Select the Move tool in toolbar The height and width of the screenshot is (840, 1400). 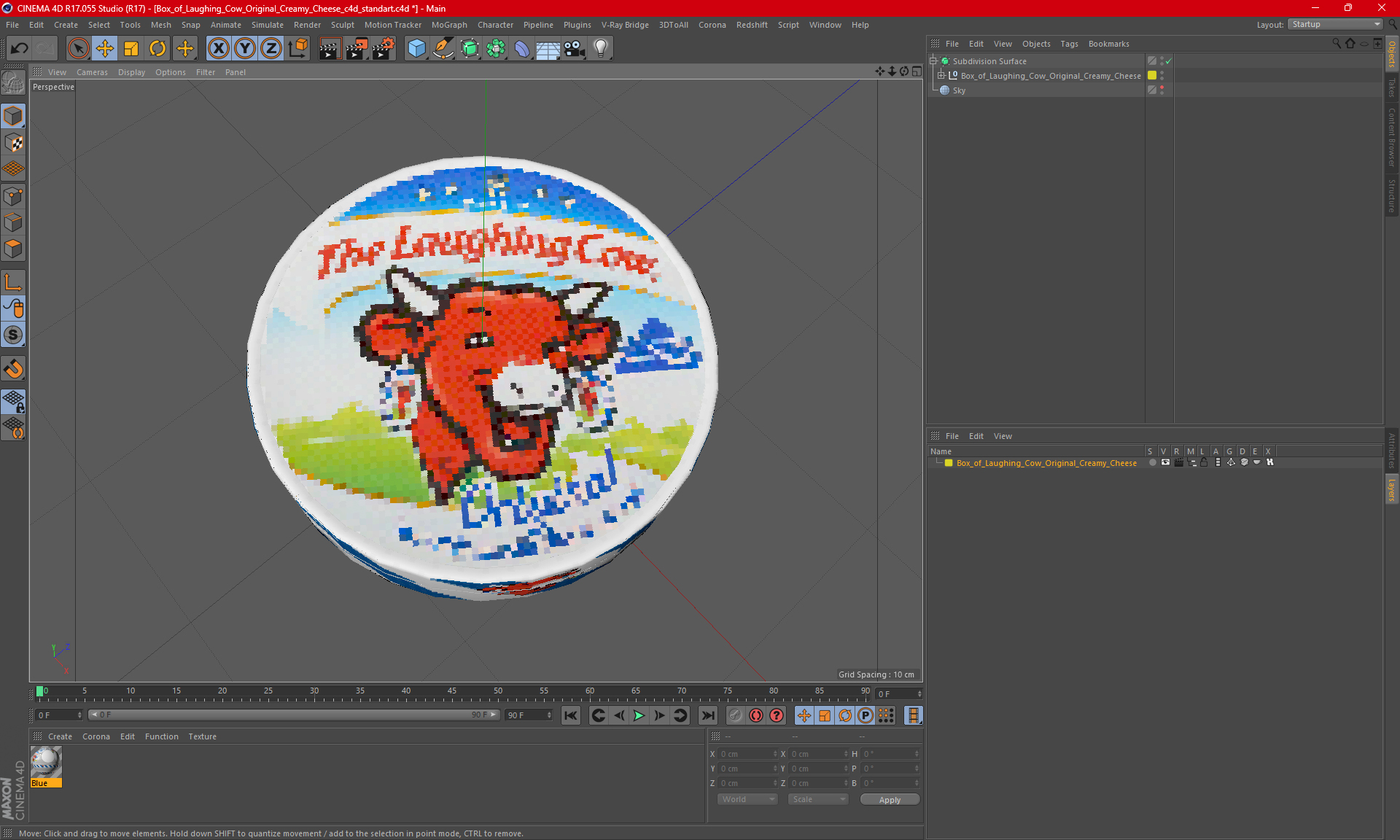105,49
